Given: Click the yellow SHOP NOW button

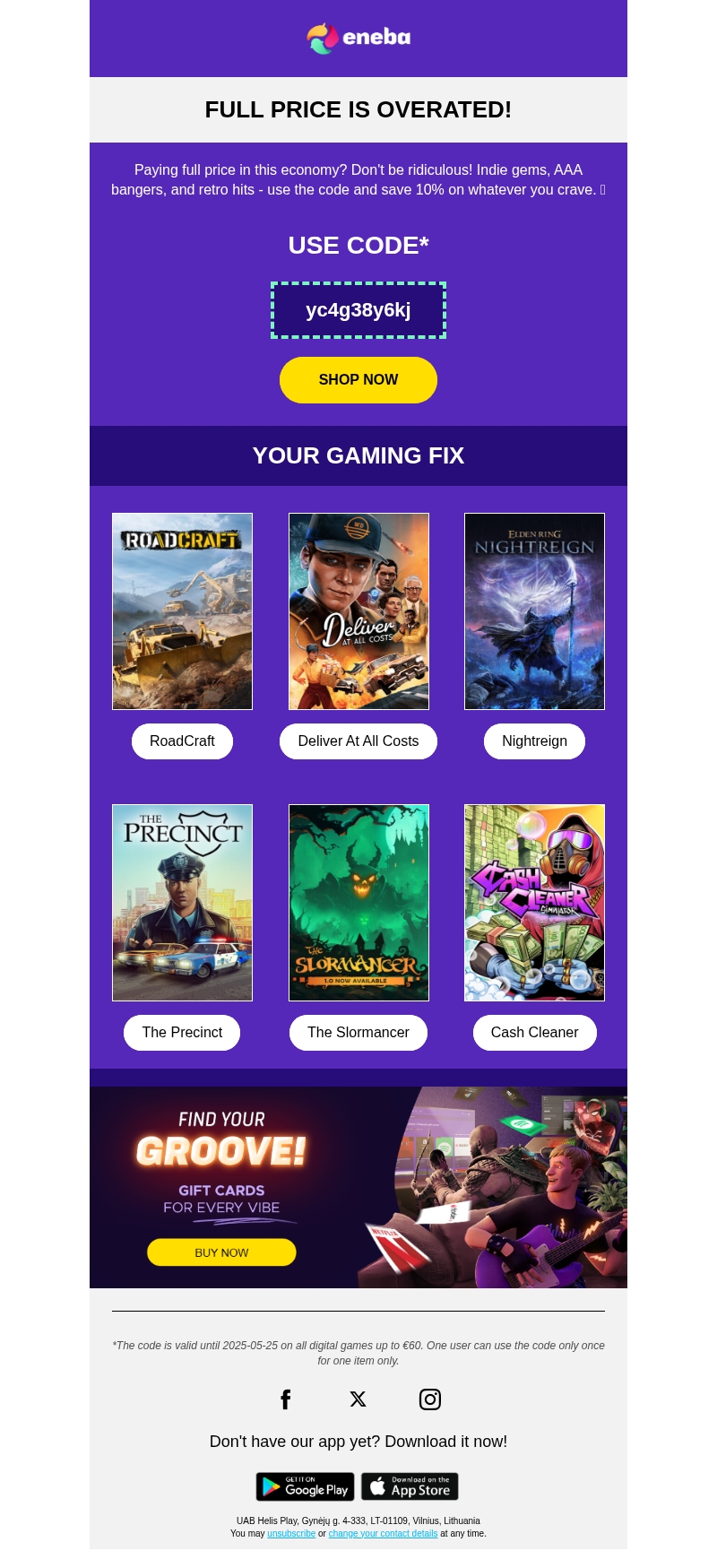Looking at the screenshot, I should (358, 380).
